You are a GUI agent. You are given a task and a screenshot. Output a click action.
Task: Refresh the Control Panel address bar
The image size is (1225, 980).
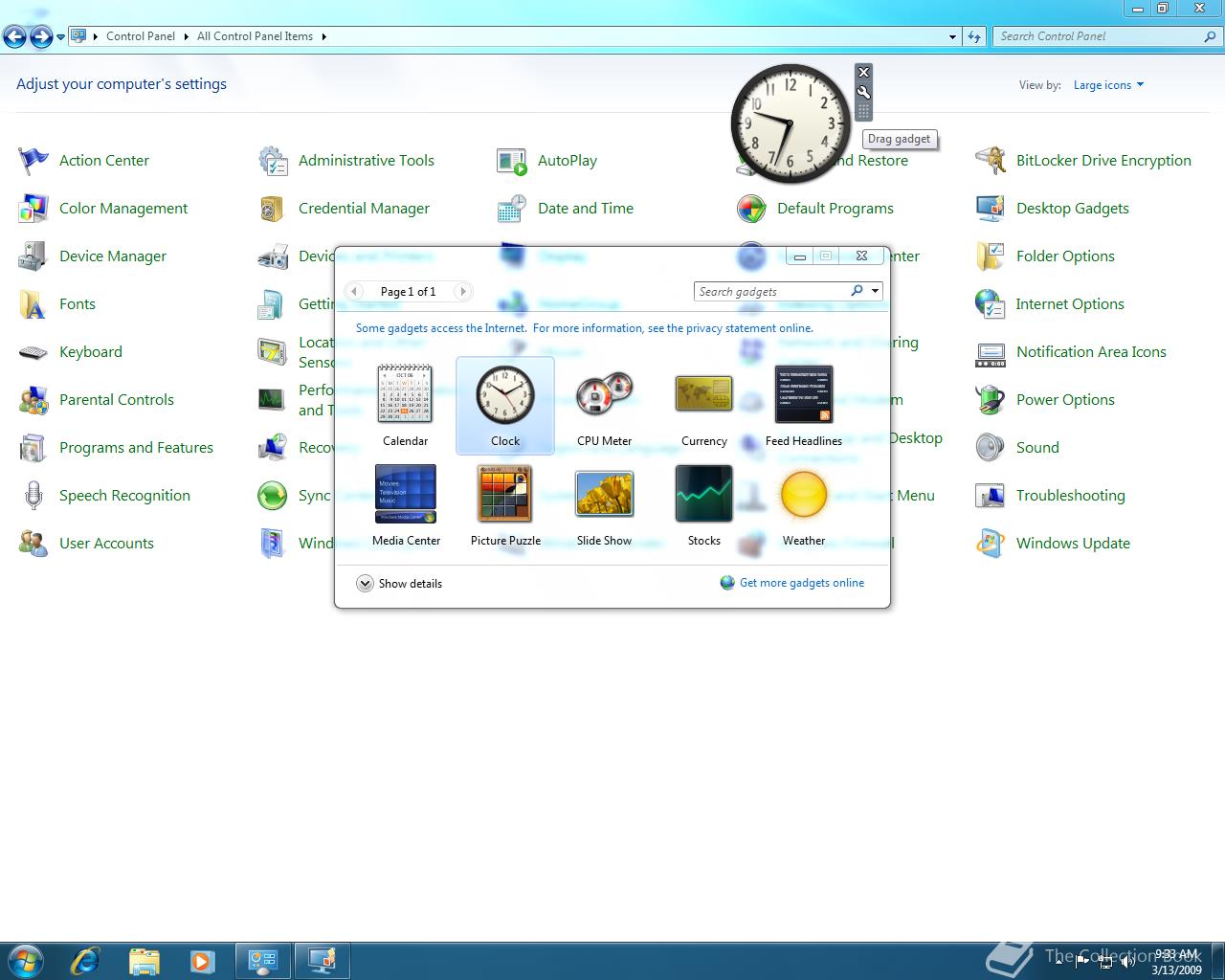[x=974, y=36]
